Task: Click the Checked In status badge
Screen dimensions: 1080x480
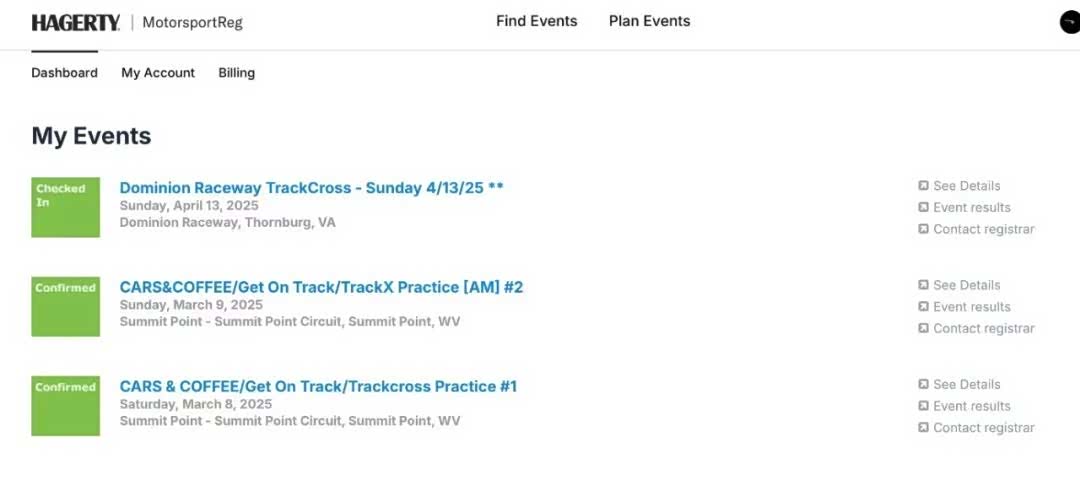Action: [65, 207]
